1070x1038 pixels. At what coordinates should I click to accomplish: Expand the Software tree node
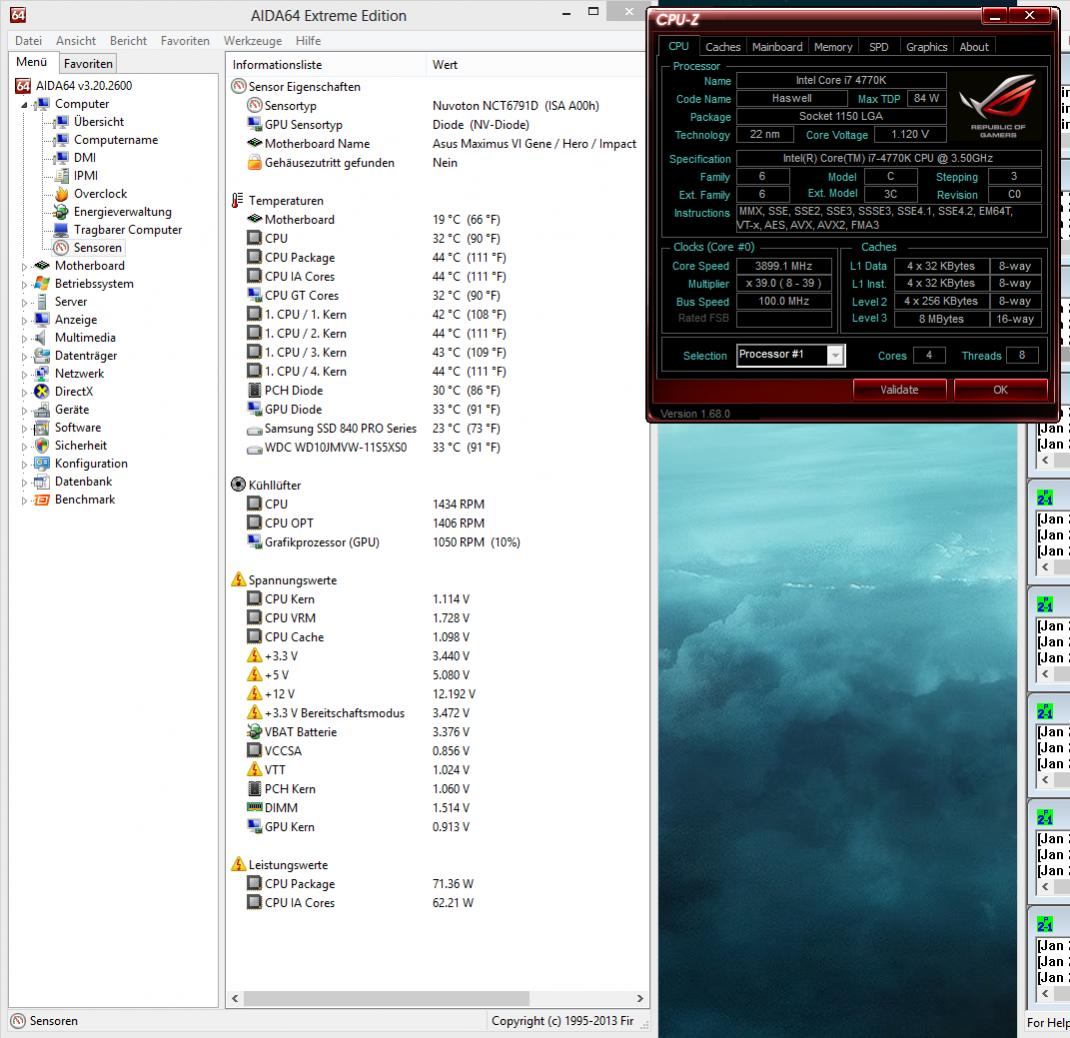click(25, 429)
